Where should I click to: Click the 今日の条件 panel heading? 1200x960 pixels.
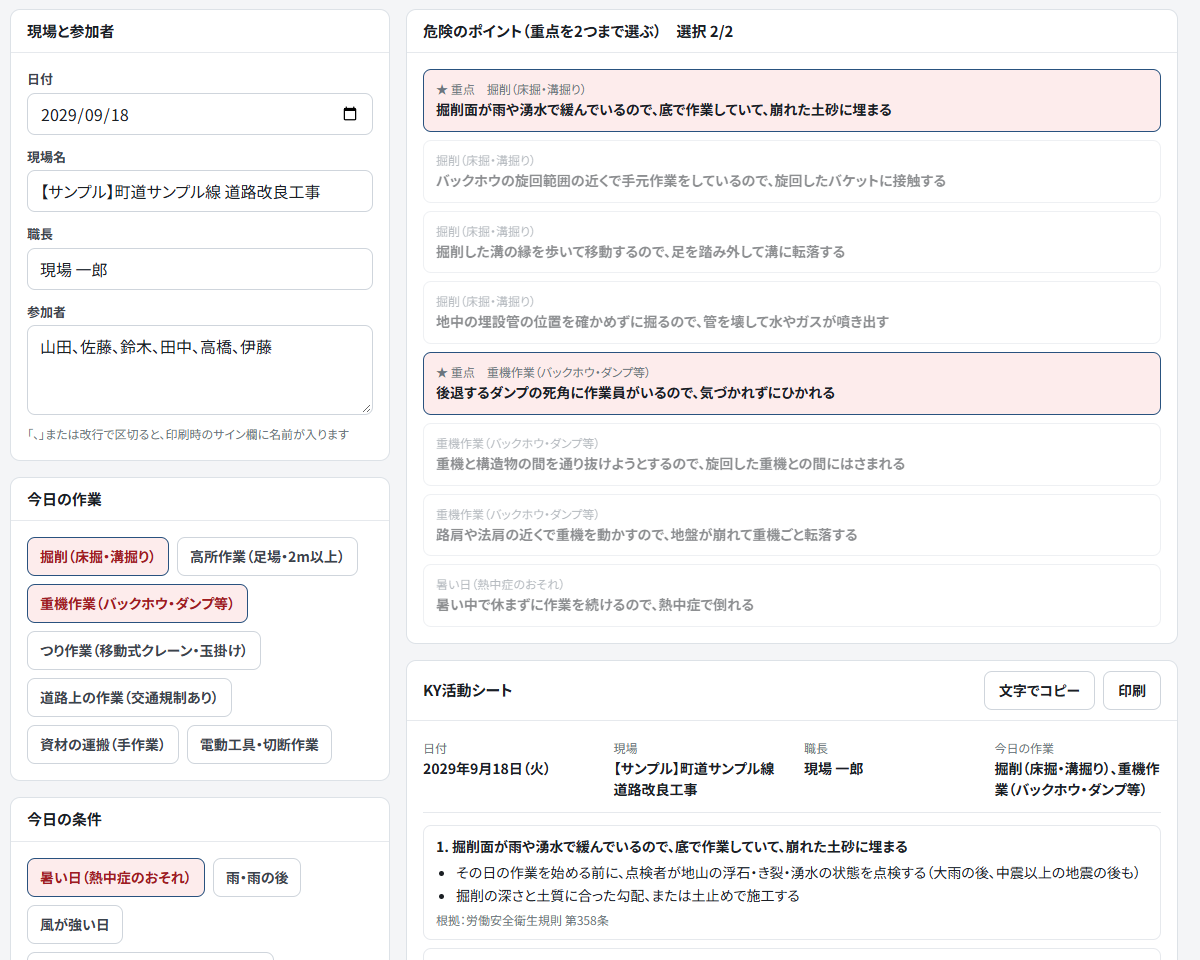[64, 819]
